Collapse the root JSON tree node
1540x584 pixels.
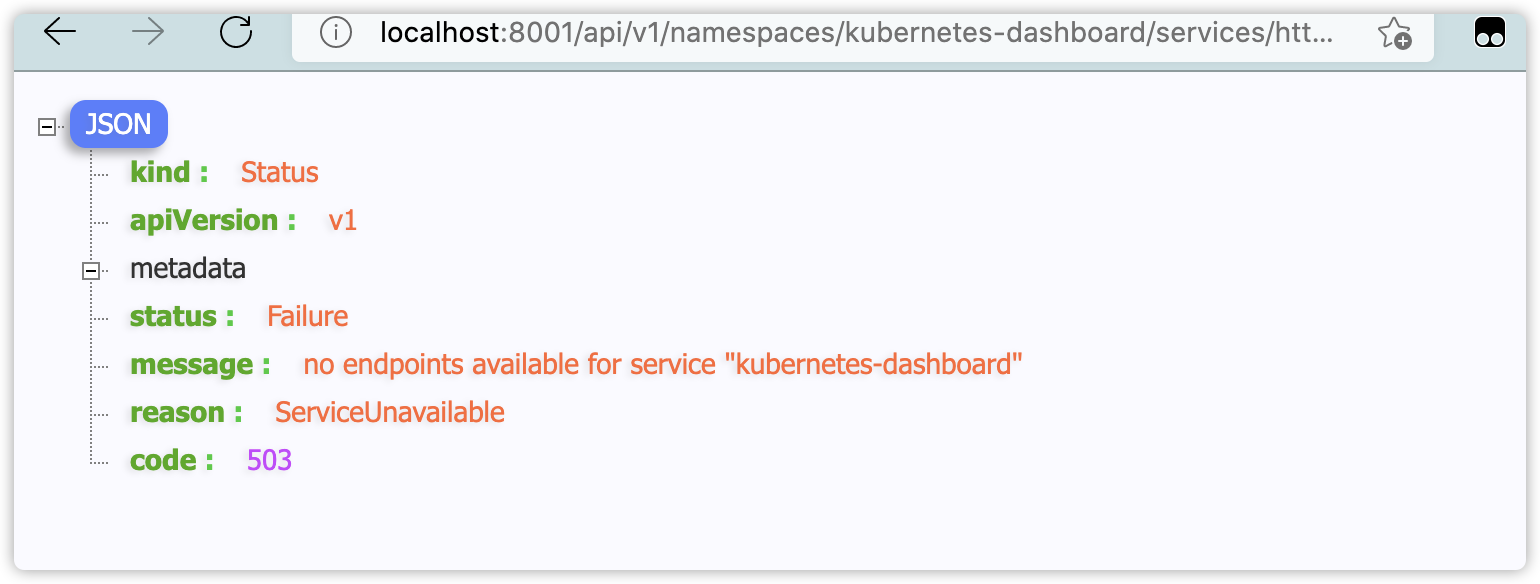(46, 127)
